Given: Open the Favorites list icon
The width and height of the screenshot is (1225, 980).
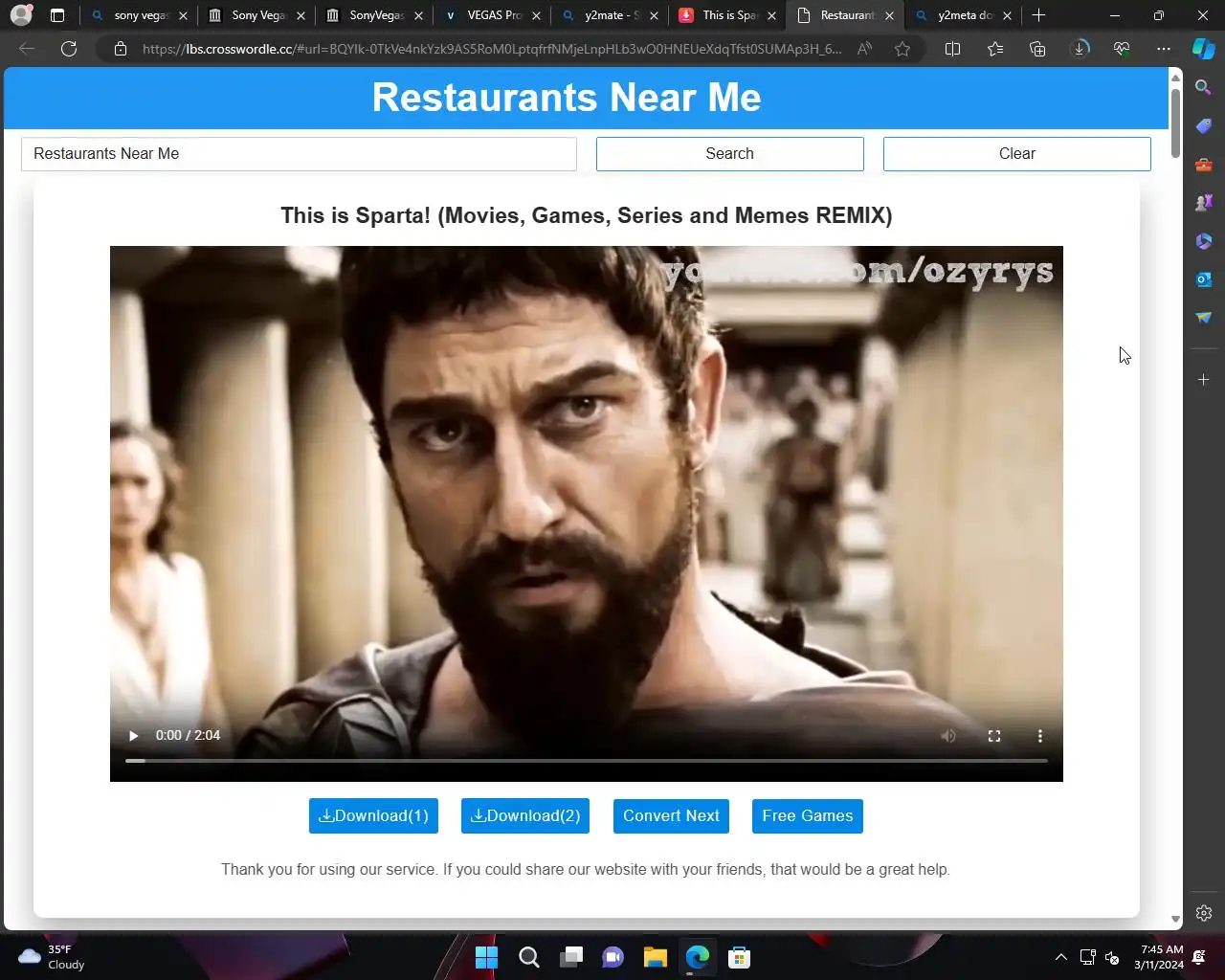Looking at the screenshot, I should (x=995, y=49).
